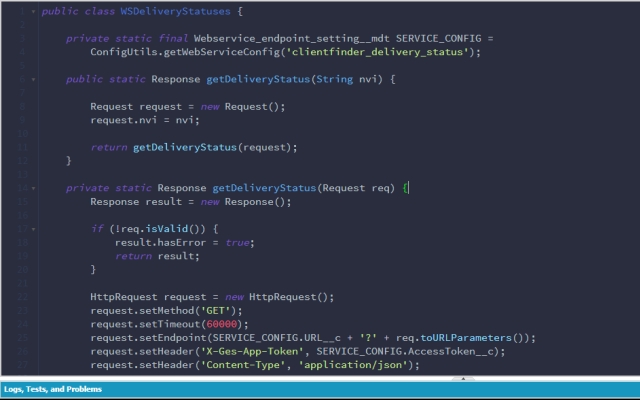Image resolution: width=640 pixels, height=400 pixels.
Task: Click the 'Content-Type' header string
Action: click(x=242, y=365)
